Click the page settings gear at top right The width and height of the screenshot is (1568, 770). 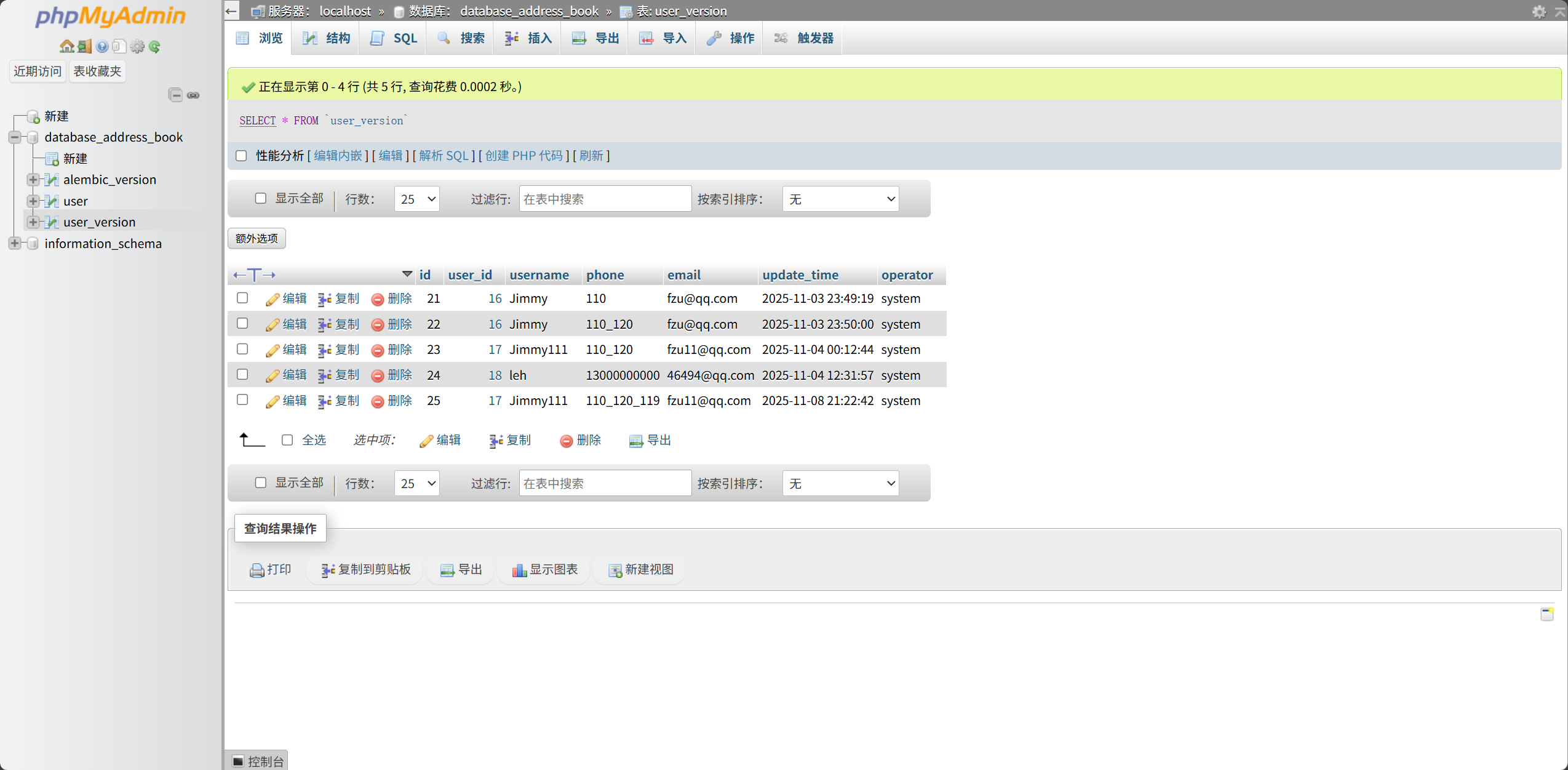pos(1540,11)
